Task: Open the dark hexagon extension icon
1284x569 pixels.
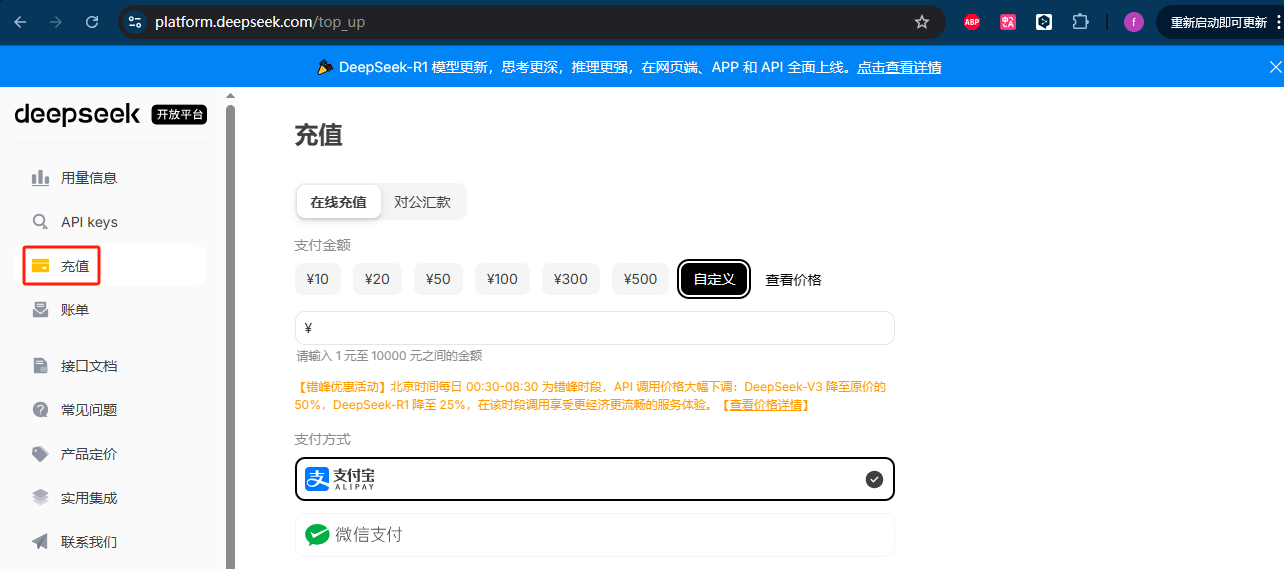Action: coord(1044,22)
